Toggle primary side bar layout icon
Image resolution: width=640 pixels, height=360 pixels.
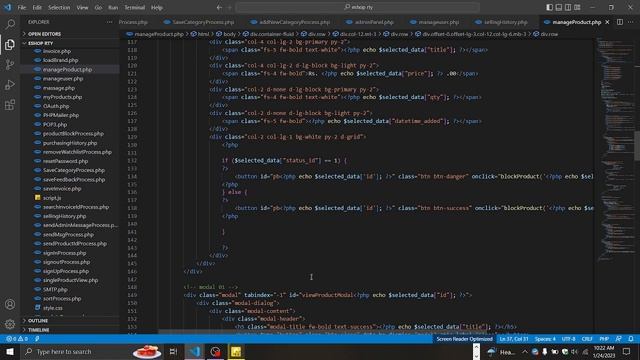[x=549, y=7]
